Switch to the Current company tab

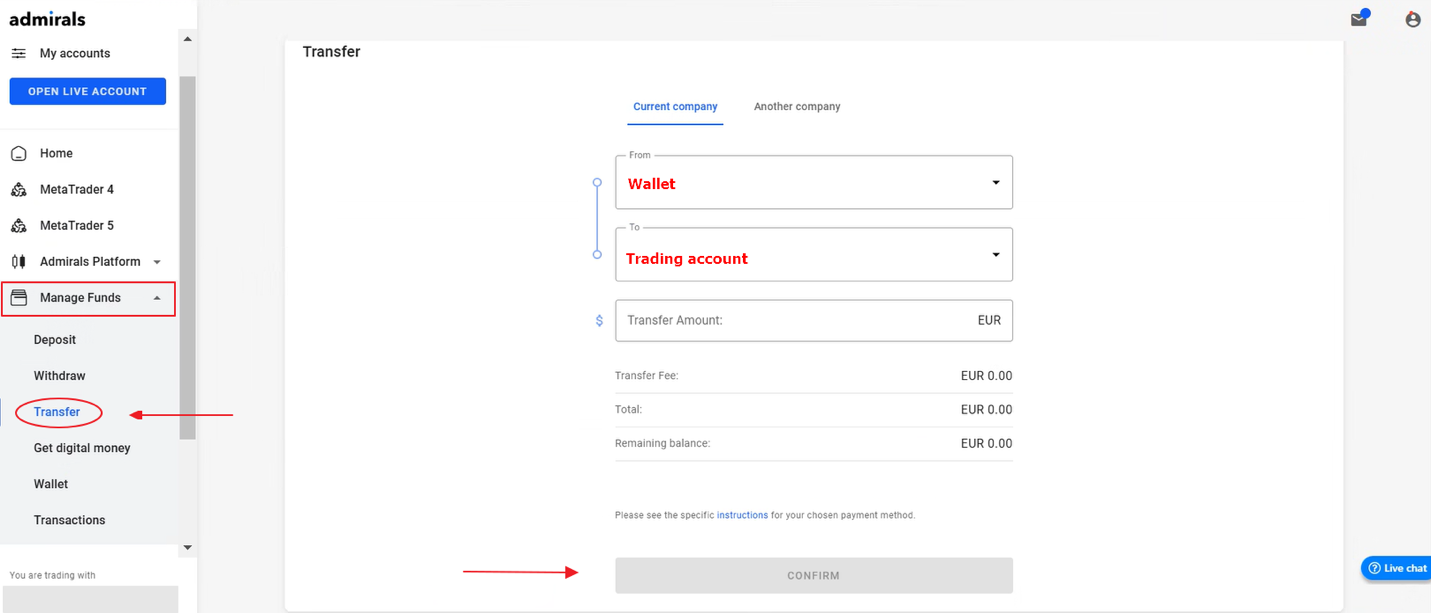675,107
